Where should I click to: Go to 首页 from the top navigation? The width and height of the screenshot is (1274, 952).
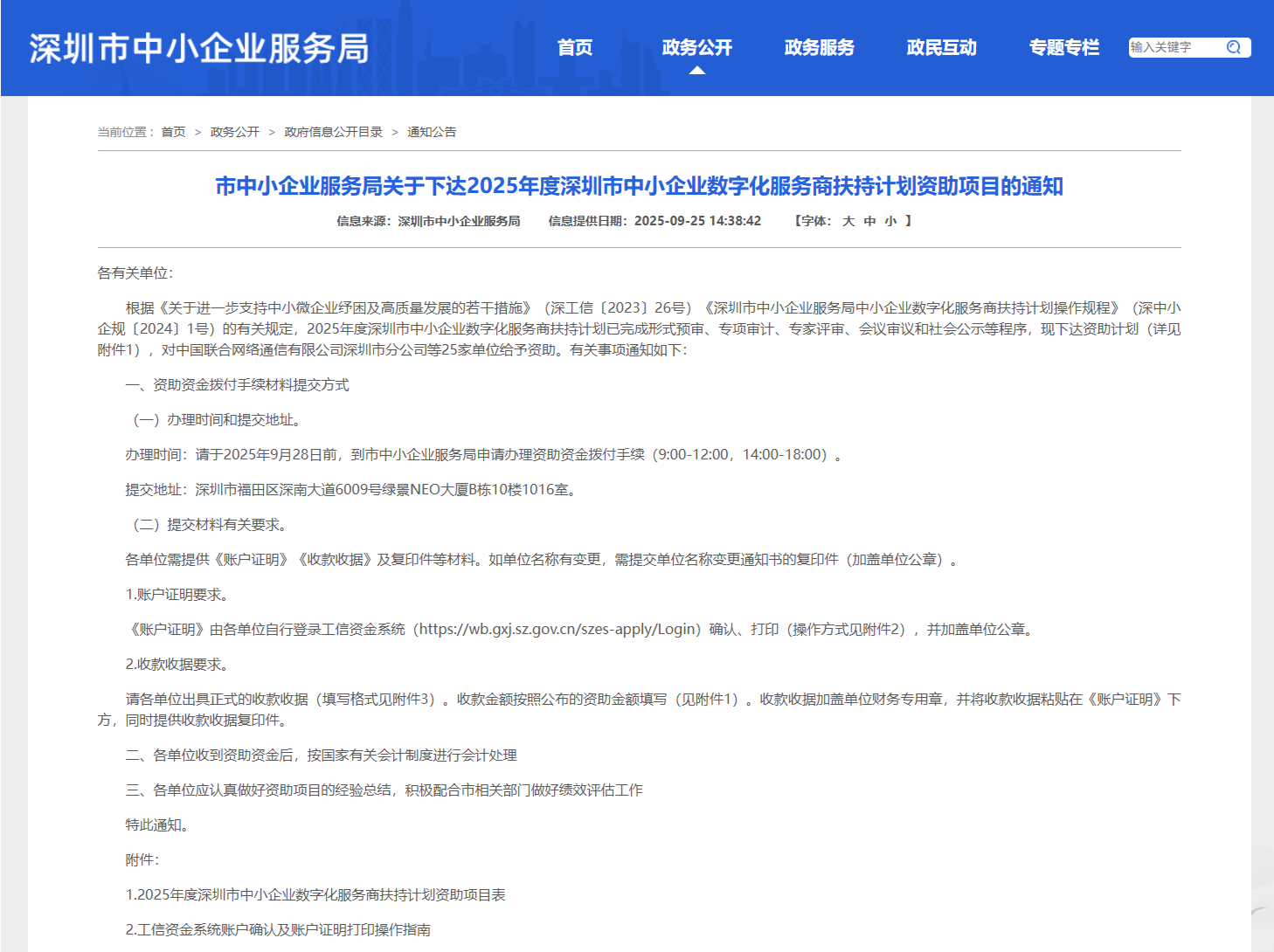(x=574, y=48)
